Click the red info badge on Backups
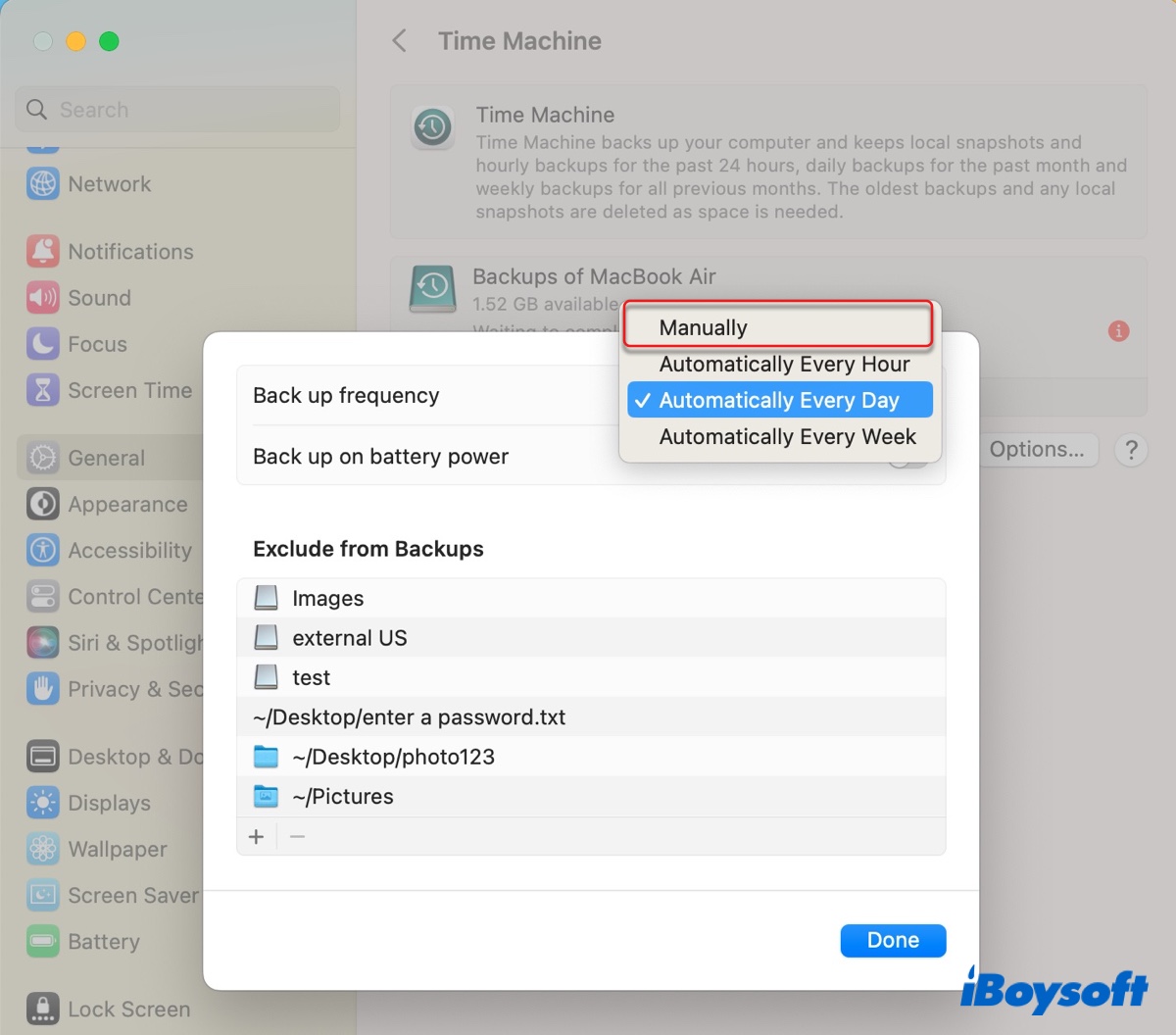 (x=1118, y=331)
